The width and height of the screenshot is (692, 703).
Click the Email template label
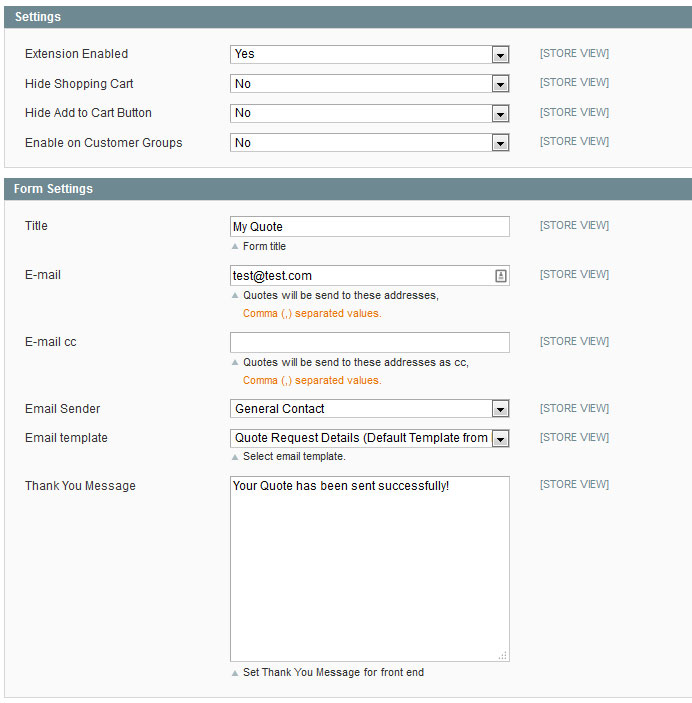click(66, 438)
